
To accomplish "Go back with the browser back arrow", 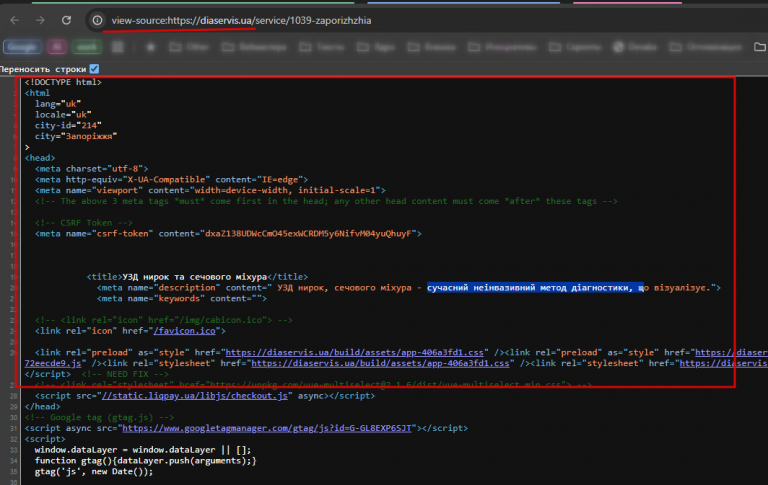I will pos(15,20).
